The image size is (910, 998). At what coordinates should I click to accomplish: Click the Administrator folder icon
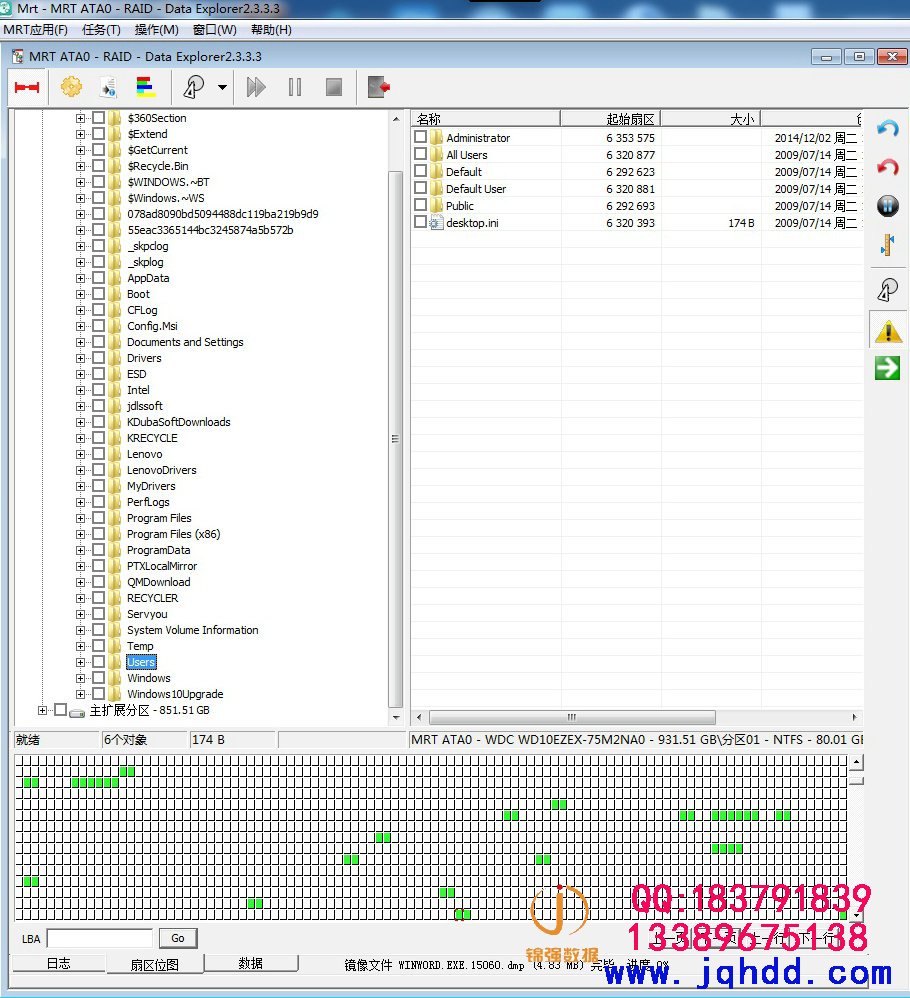(x=436, y=137)
